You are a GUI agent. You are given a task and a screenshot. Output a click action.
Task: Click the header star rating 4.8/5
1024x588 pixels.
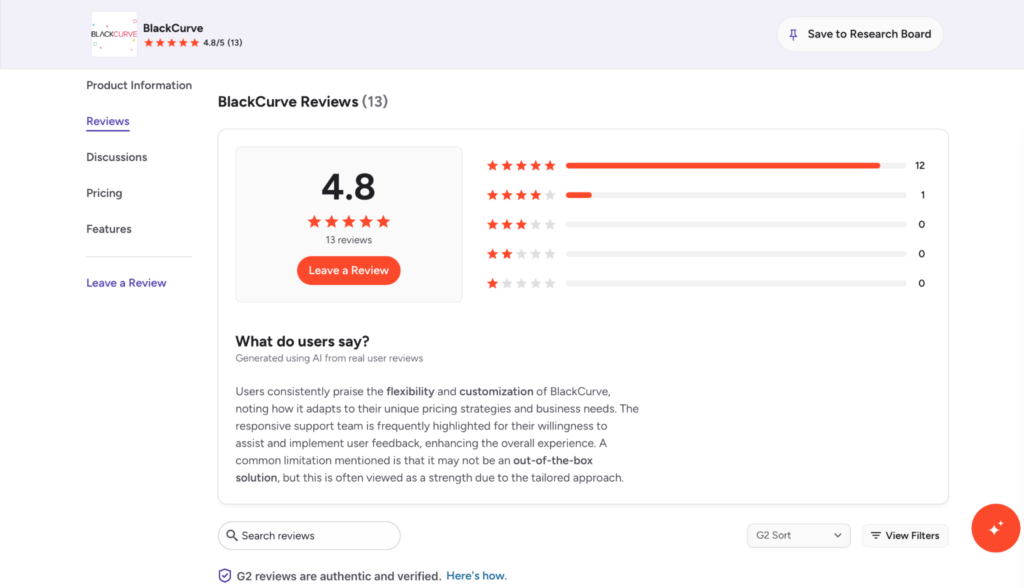pyautogui.click(x=193, y=42)
